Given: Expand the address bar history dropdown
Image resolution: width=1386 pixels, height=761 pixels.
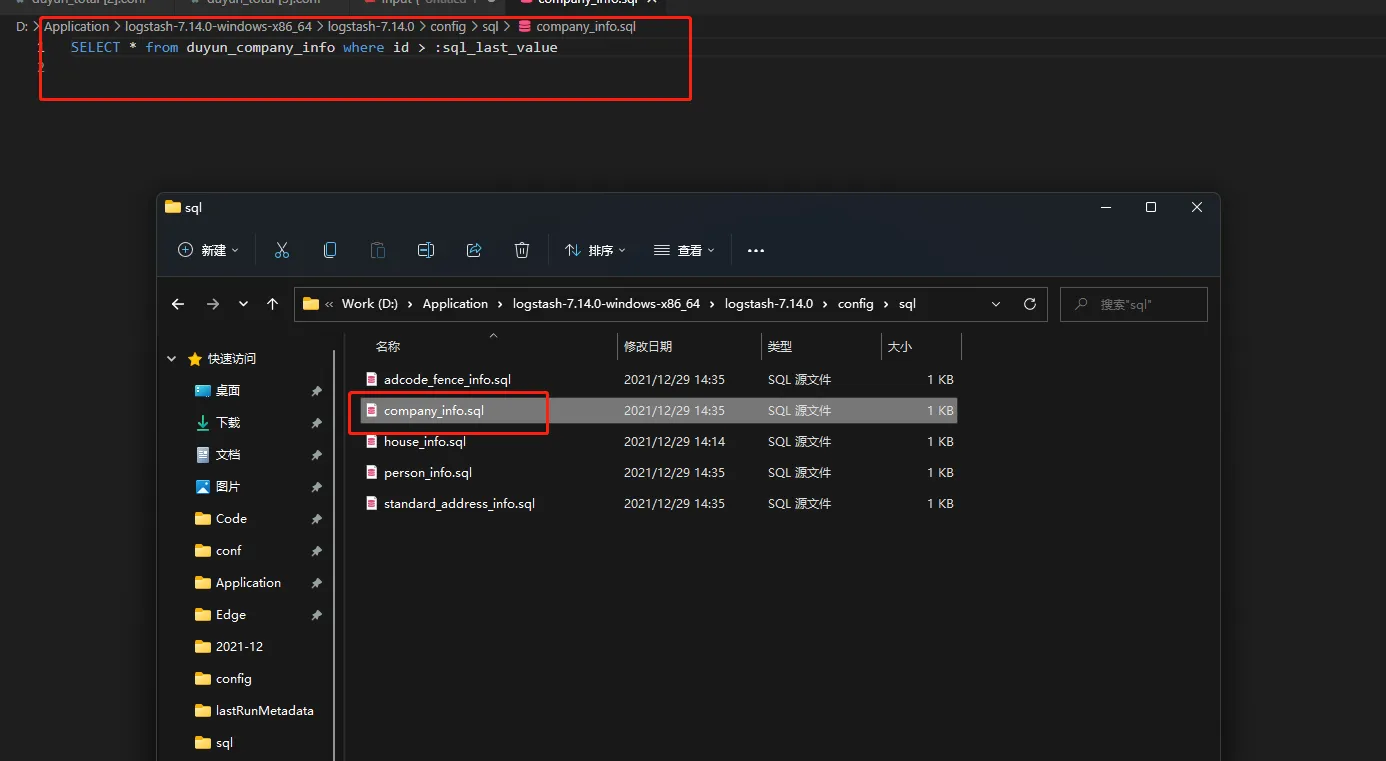Looking at the screenshot, I should pyautogui.click(x=996, y=304).
